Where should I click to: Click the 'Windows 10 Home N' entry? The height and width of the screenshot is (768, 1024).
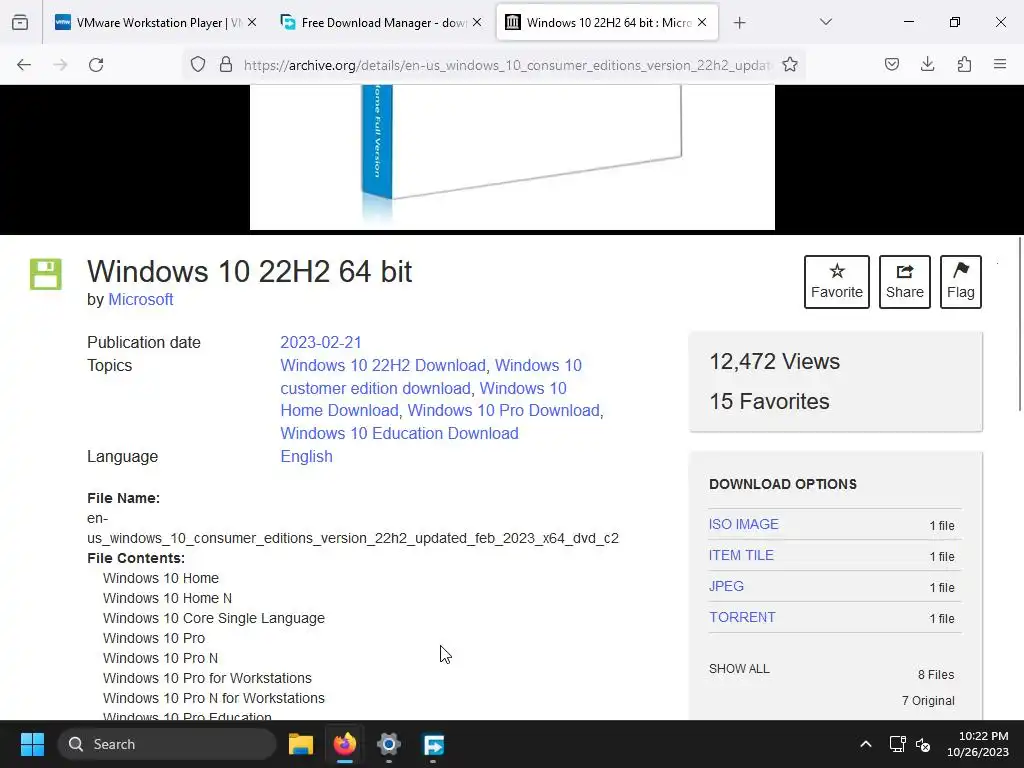tap(167, 598)
